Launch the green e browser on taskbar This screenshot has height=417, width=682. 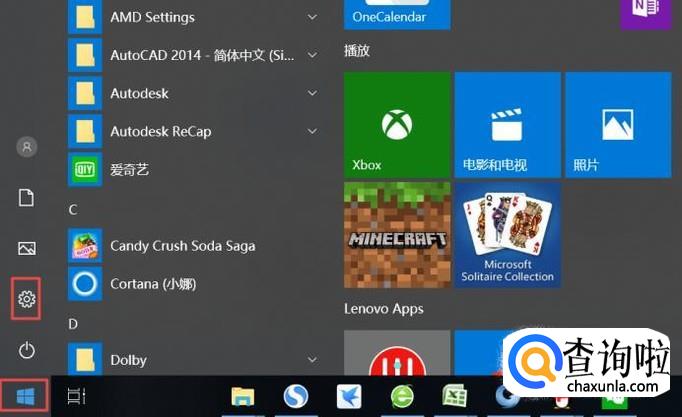pyautogui.click(x=402, y=396)
